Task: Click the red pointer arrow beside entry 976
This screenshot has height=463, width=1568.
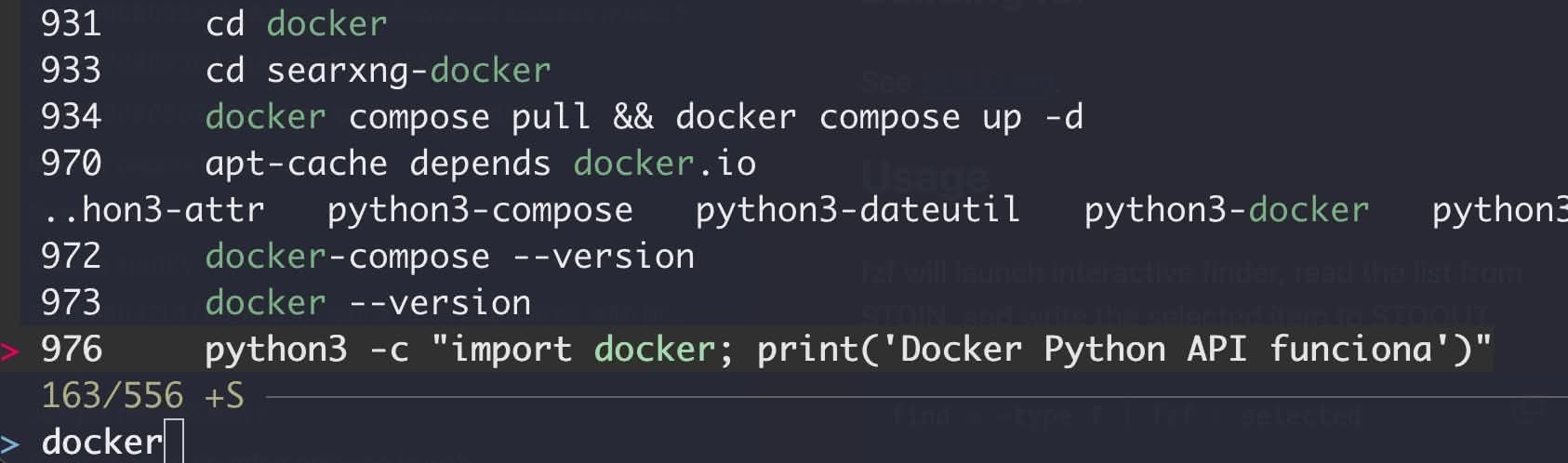Action: coord(10,351)
